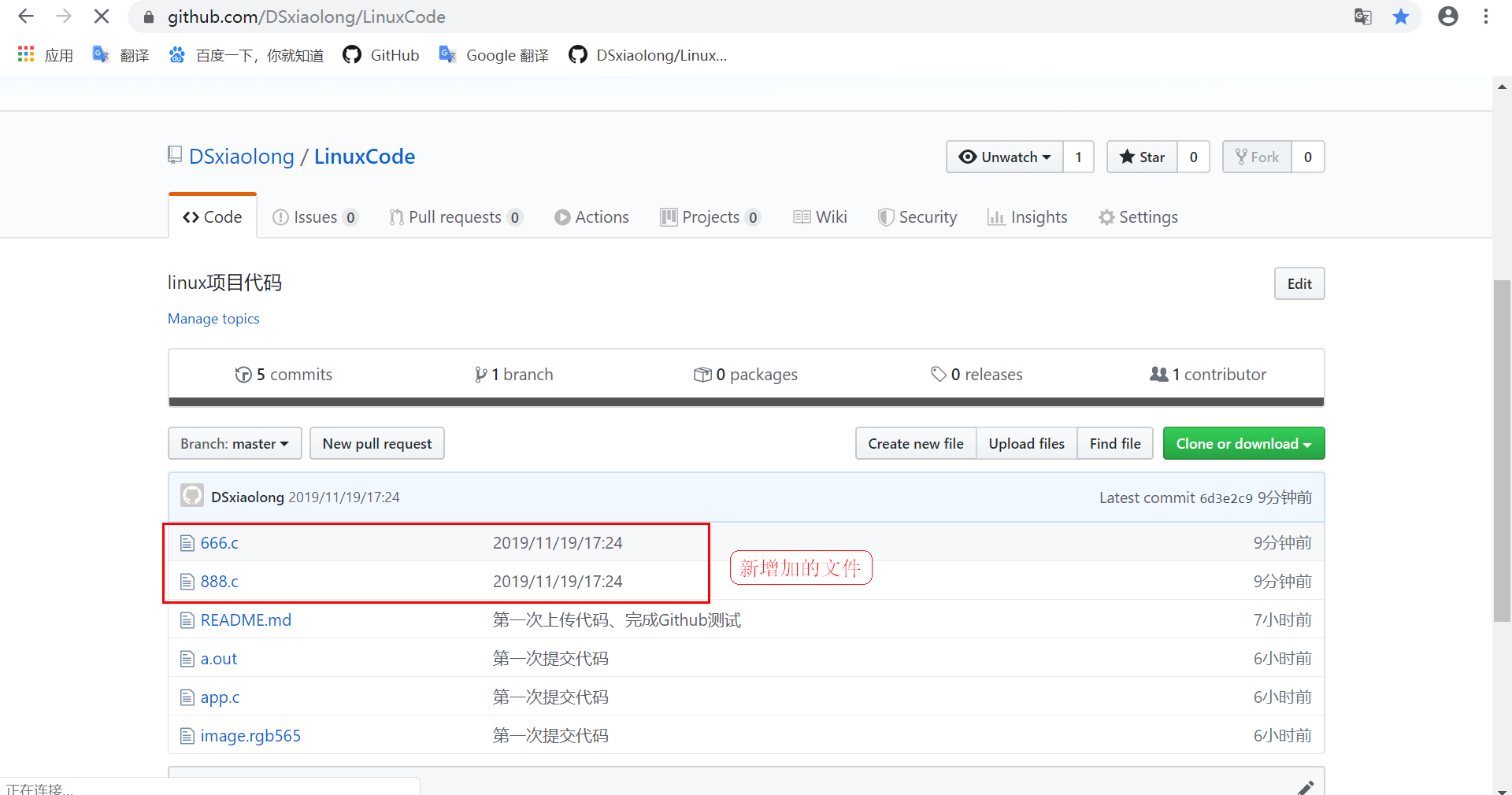Click Create new file button

point(916,443)
